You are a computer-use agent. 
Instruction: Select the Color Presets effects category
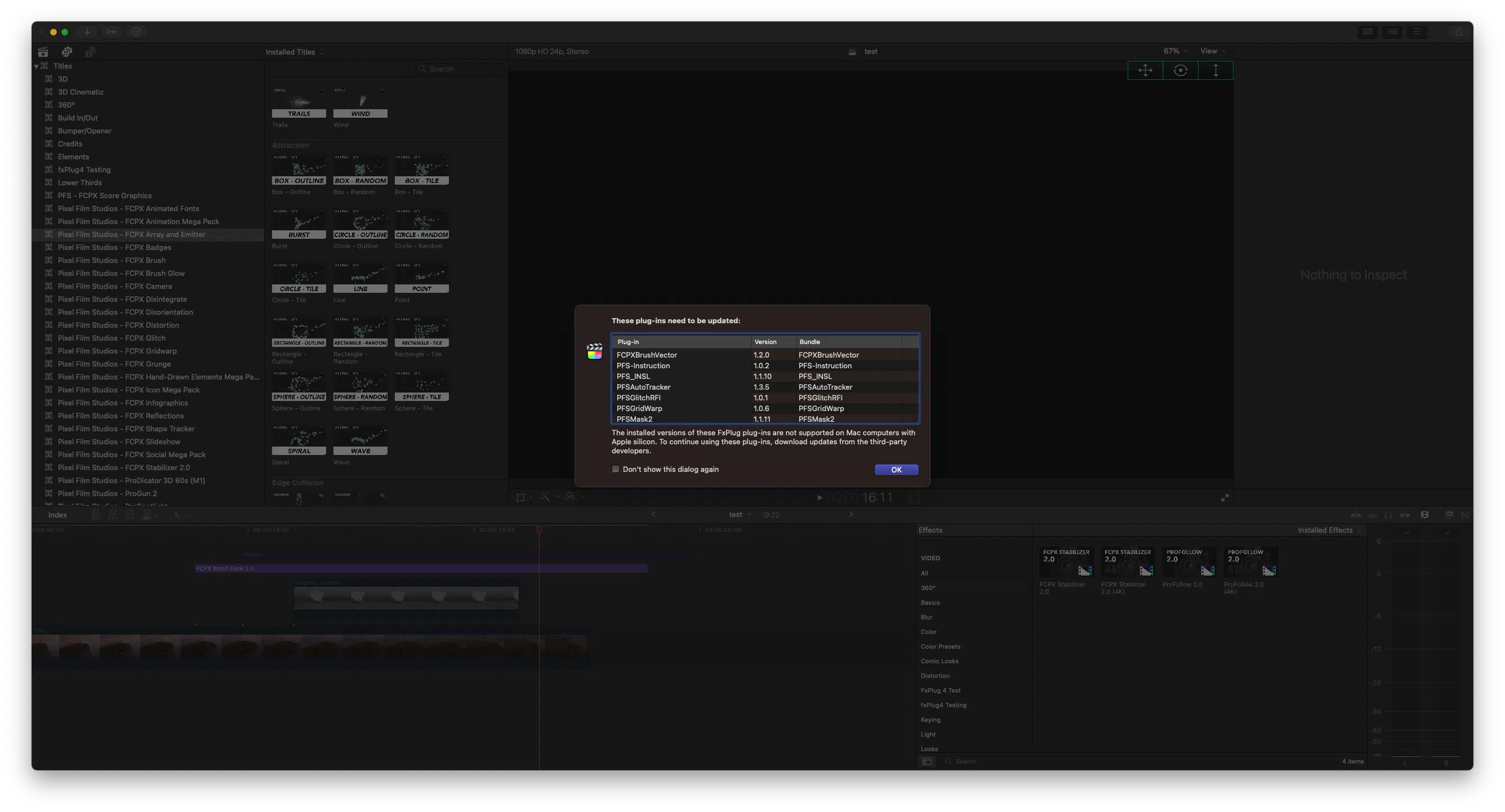[940, 646]
